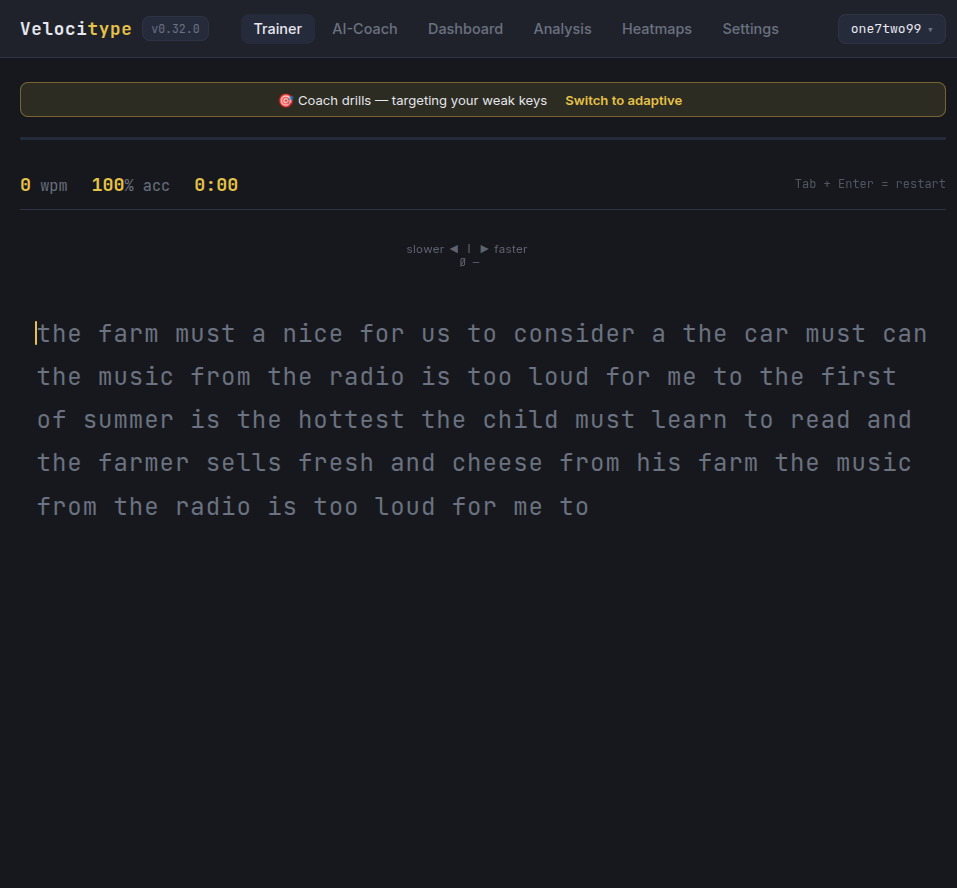
Task: Click the word 'sells' in typing text
Action: point(244,463)
